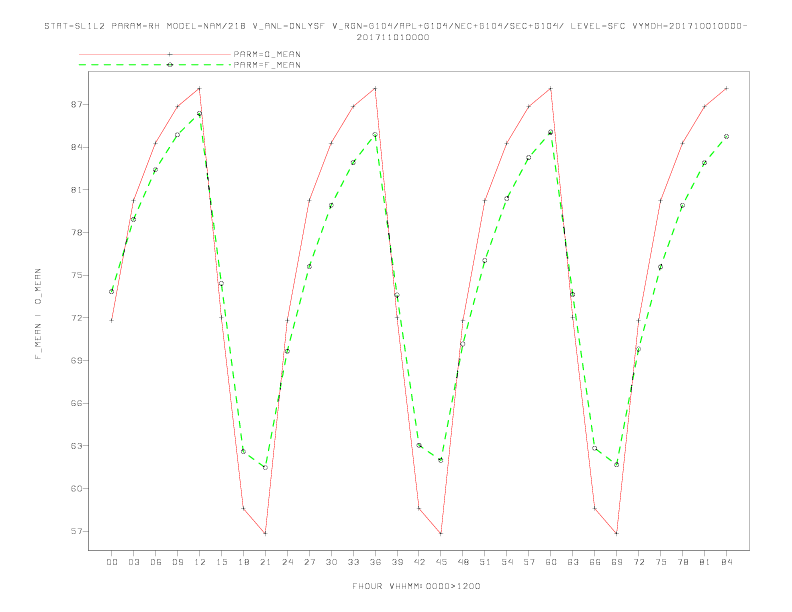The height and width of the screenshot is (612, 792).
Task: Click F_MEAN circle marker at hour 54
Action: click(x=507, y=198)
